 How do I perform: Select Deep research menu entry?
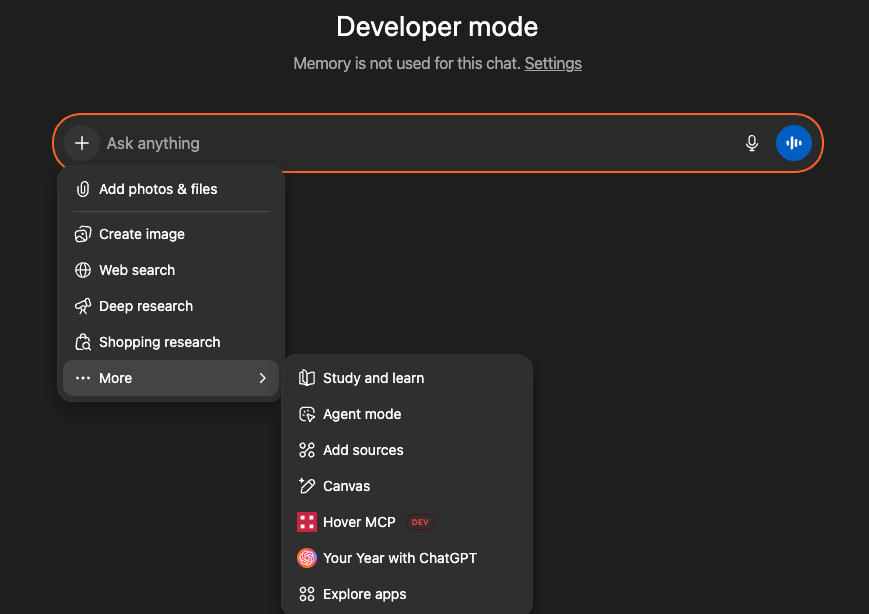click(x=171, y=306)
